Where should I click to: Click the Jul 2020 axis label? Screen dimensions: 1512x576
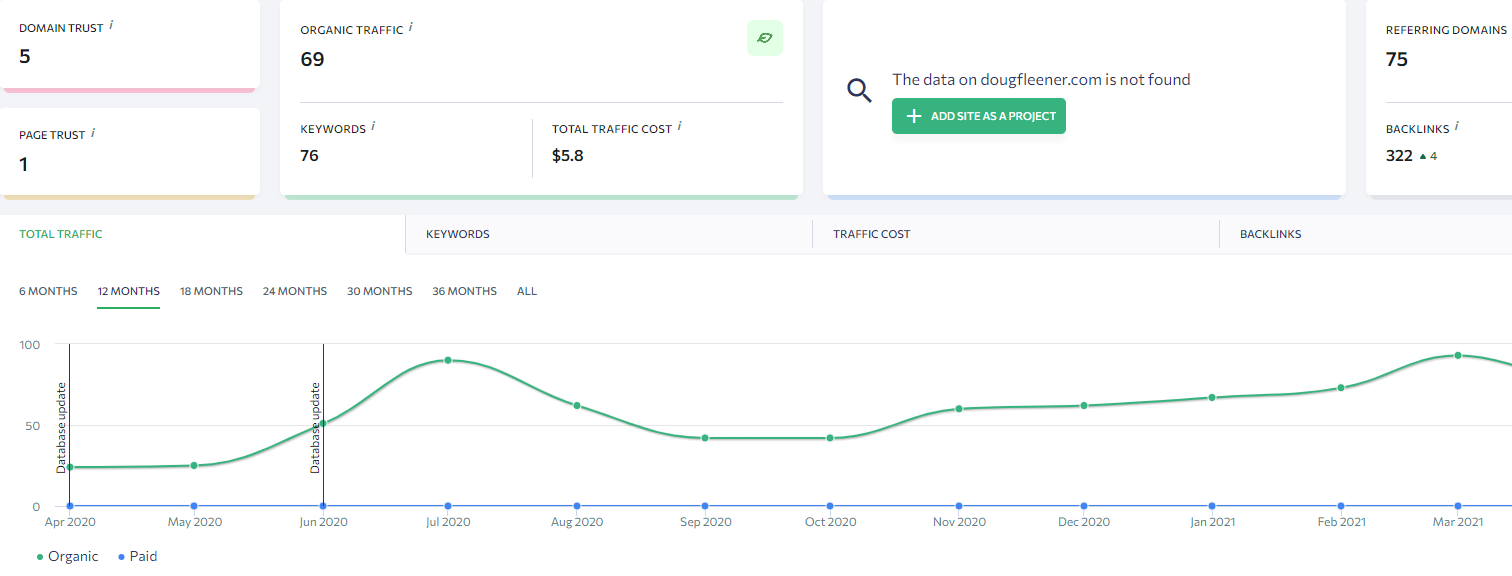click(x=448, y=522)
